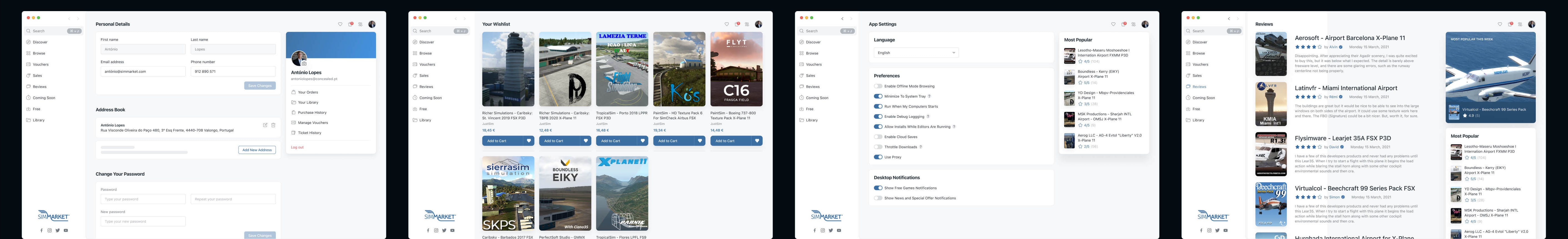Show help for Throttle Downloads option
The image size is (1568, 239).
(920, 147)
